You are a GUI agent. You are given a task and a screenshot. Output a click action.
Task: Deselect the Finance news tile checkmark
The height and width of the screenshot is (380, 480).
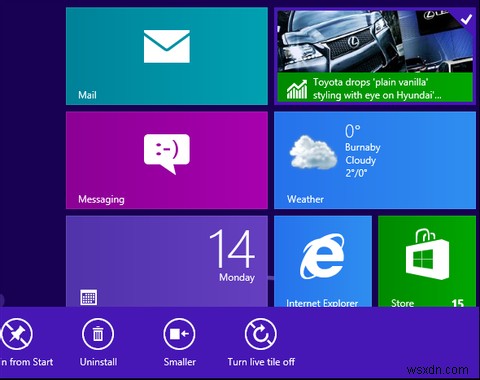tap(466, 19)
